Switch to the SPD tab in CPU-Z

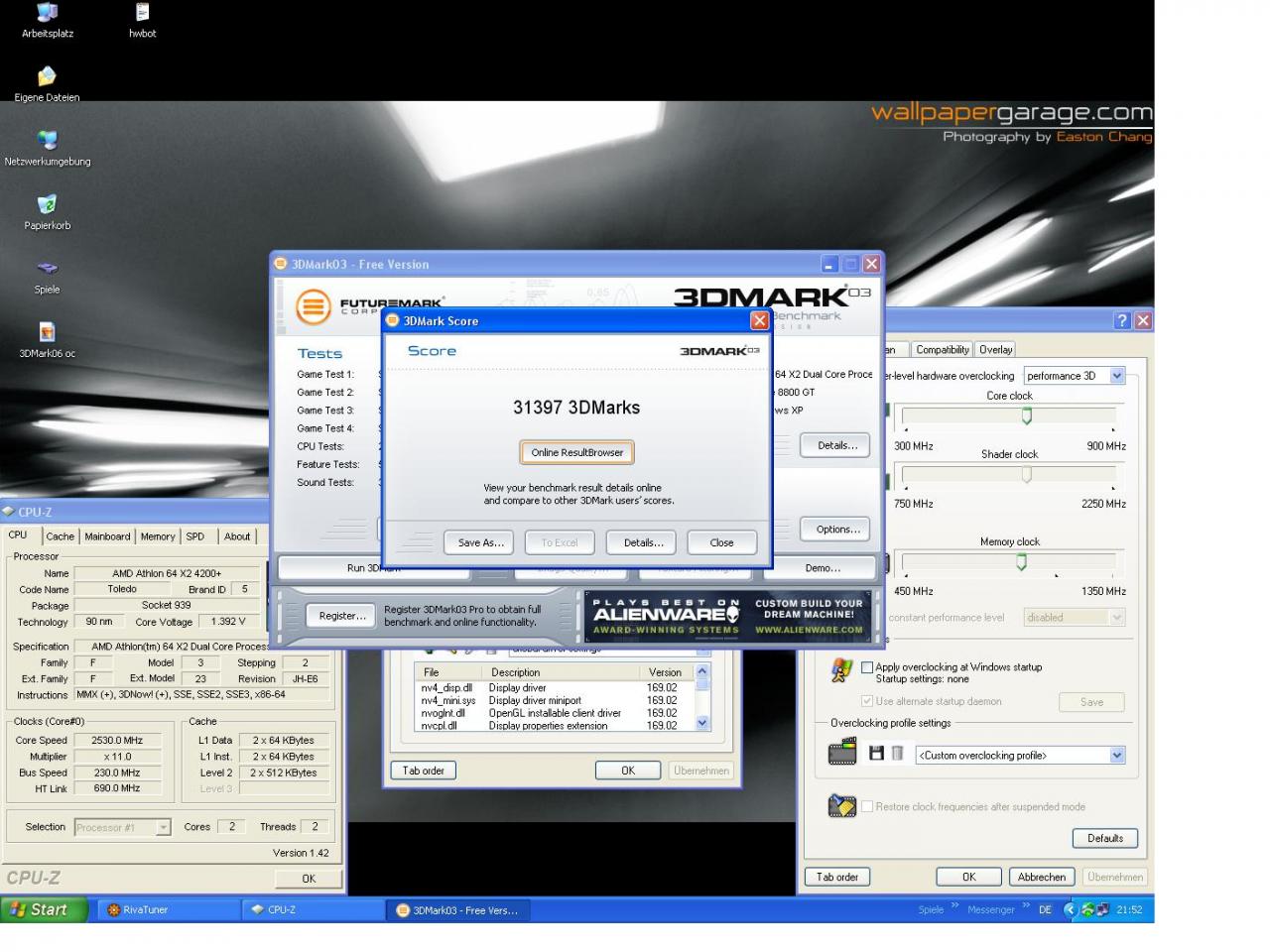pos(195,536)
